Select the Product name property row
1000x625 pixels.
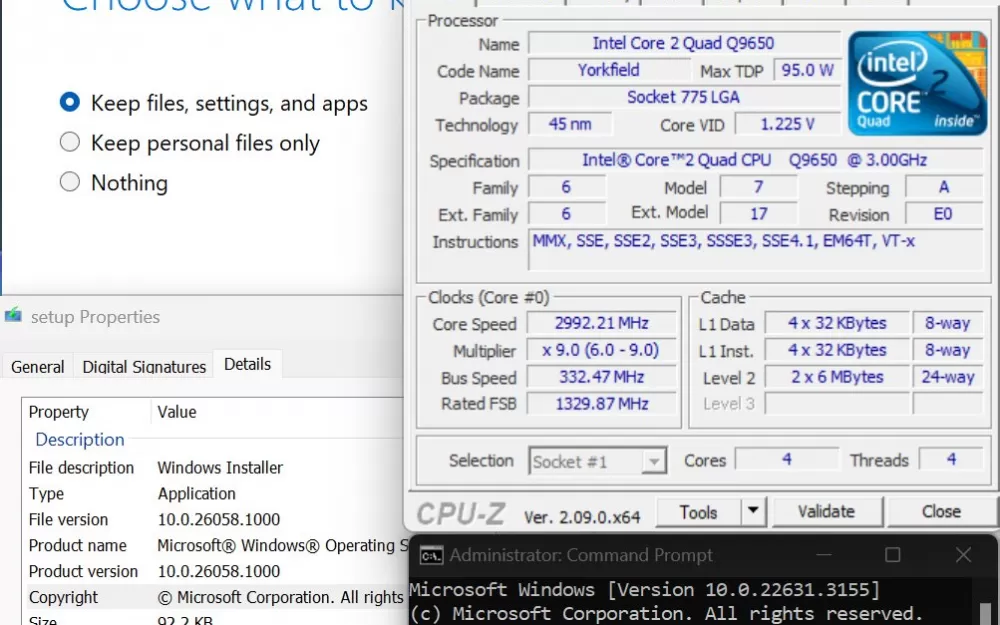[x=78, y=545]
